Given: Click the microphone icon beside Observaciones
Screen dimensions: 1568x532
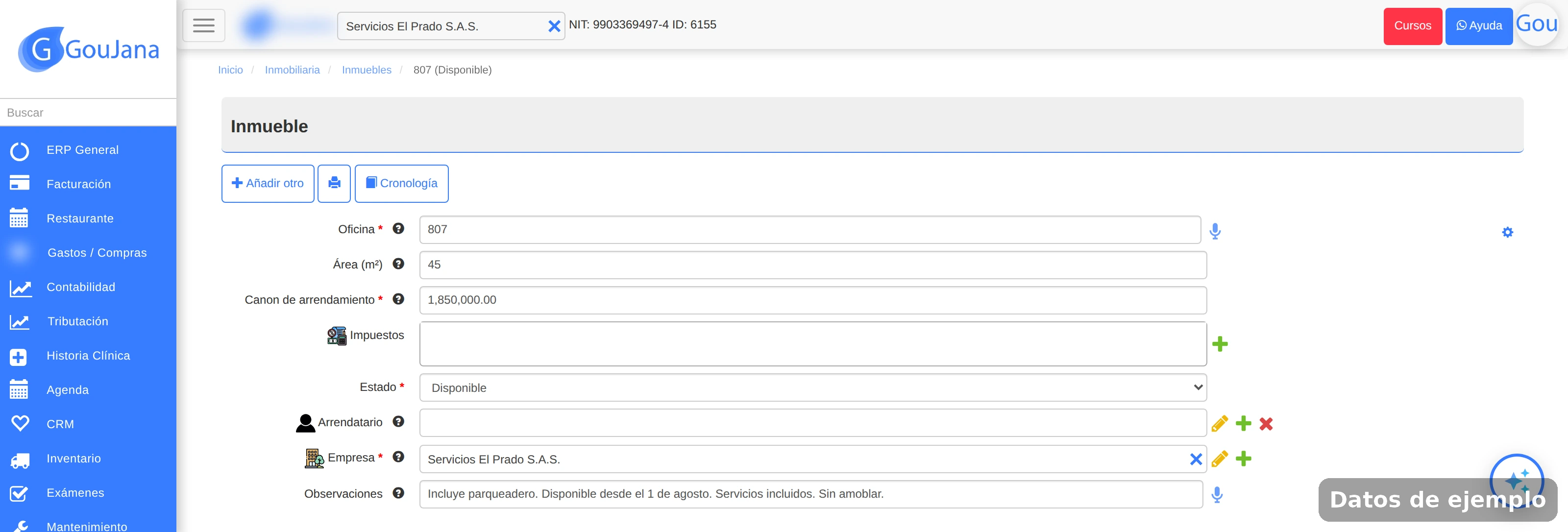Looking at the screenshot, I should [1217, 495].
